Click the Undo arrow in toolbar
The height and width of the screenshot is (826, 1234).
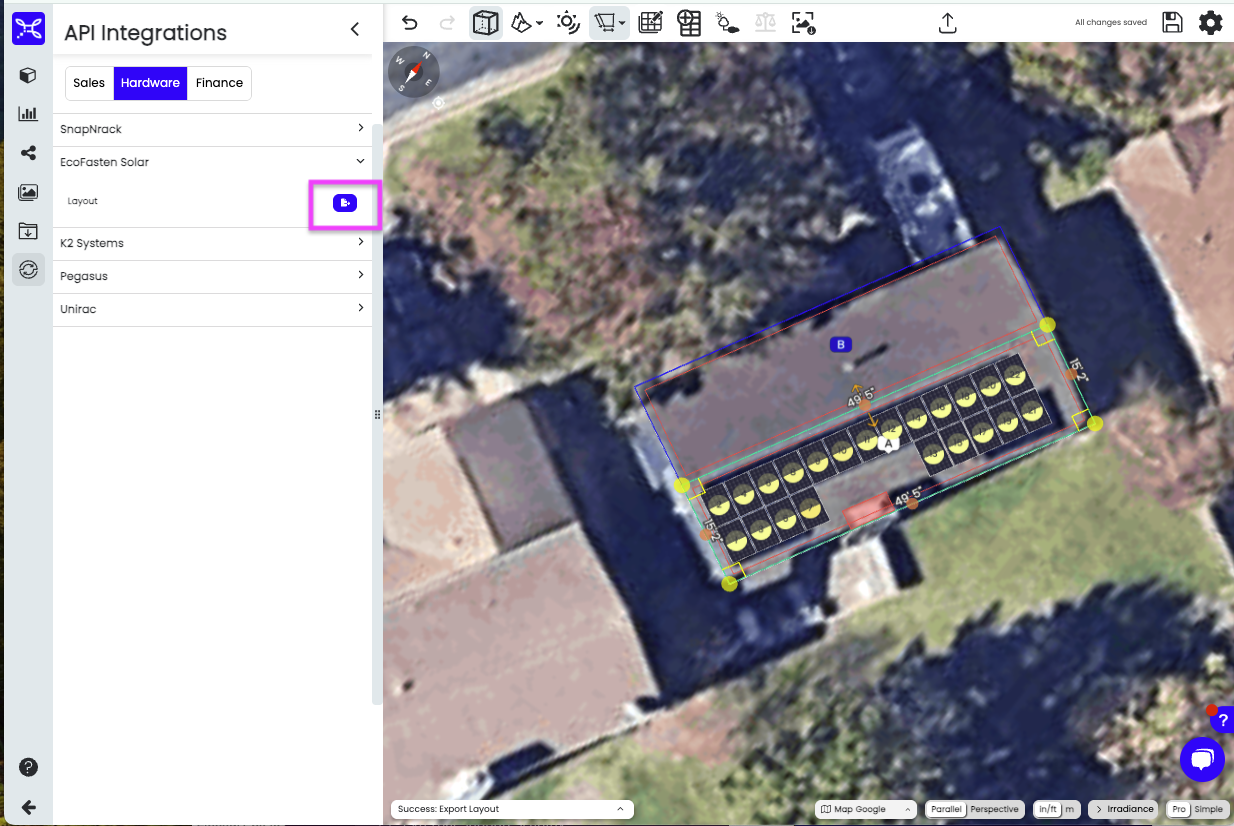[409, 23]
